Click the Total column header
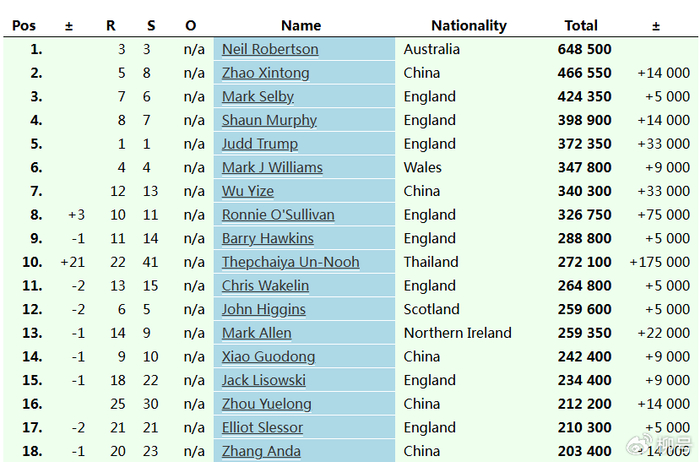This screenshot has width=700, height=462. (x=581, y=25)
